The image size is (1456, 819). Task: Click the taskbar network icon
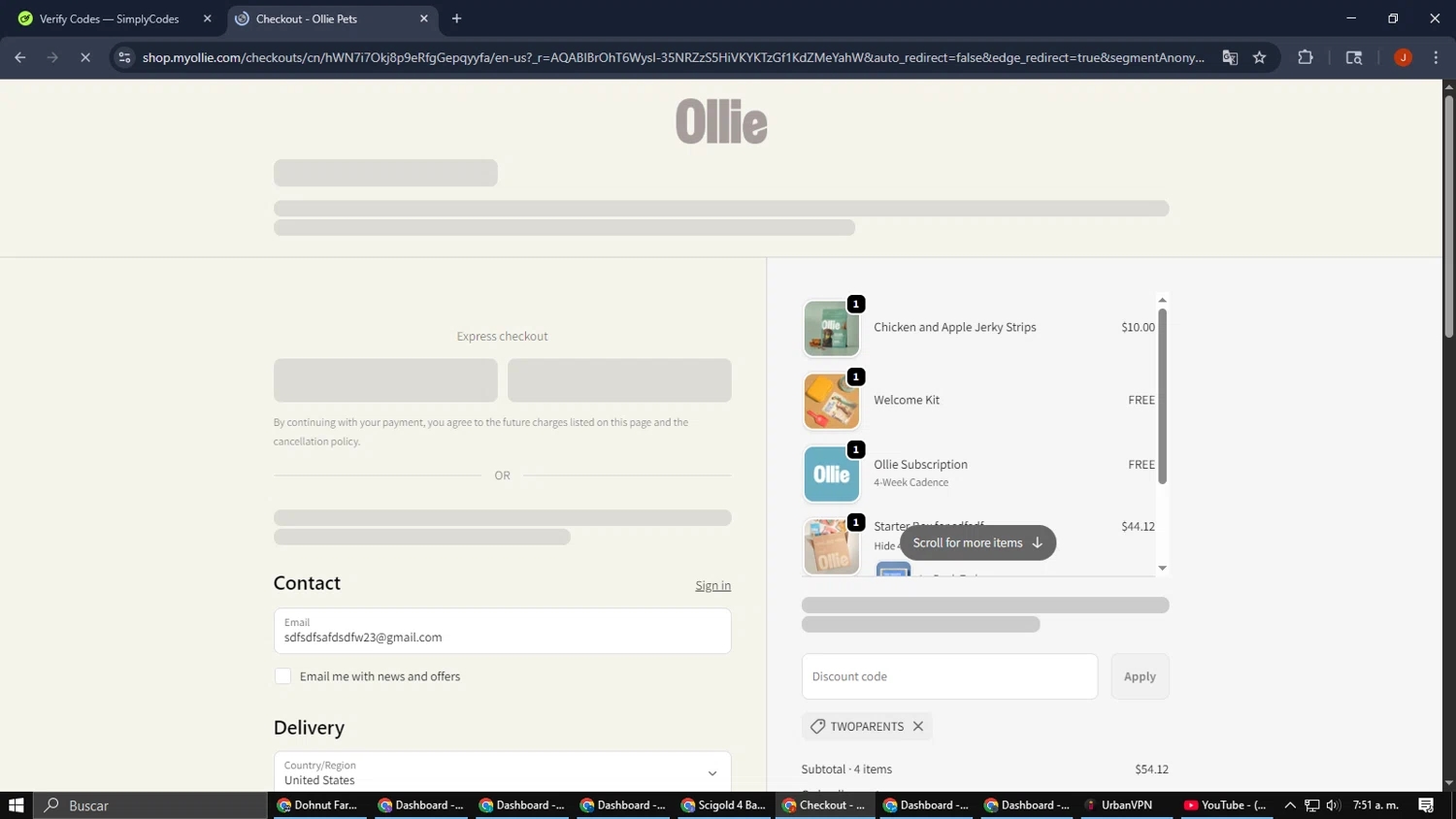[x=1311, y=805]
